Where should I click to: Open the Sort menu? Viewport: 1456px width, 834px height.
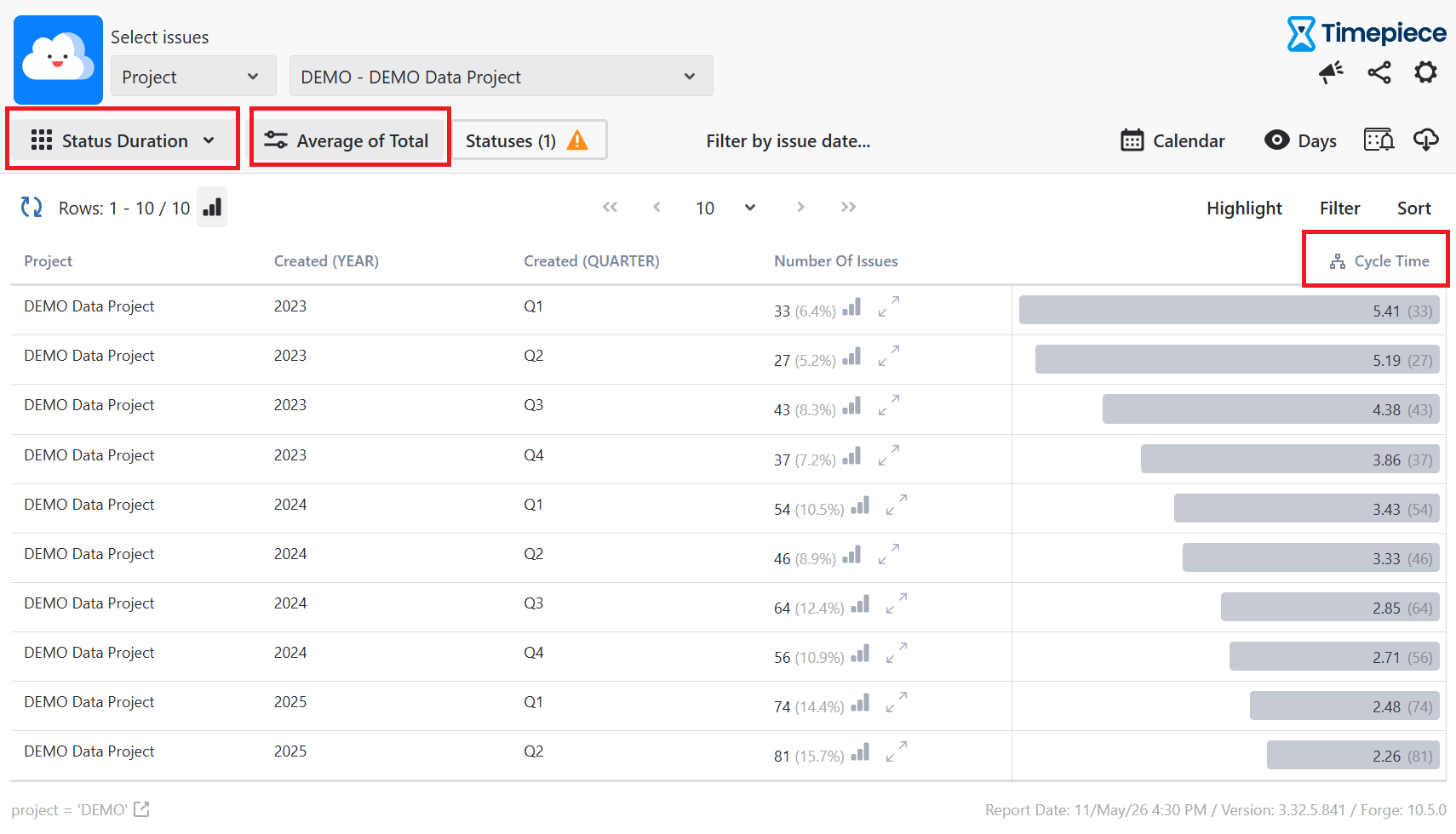(1413, 208)
